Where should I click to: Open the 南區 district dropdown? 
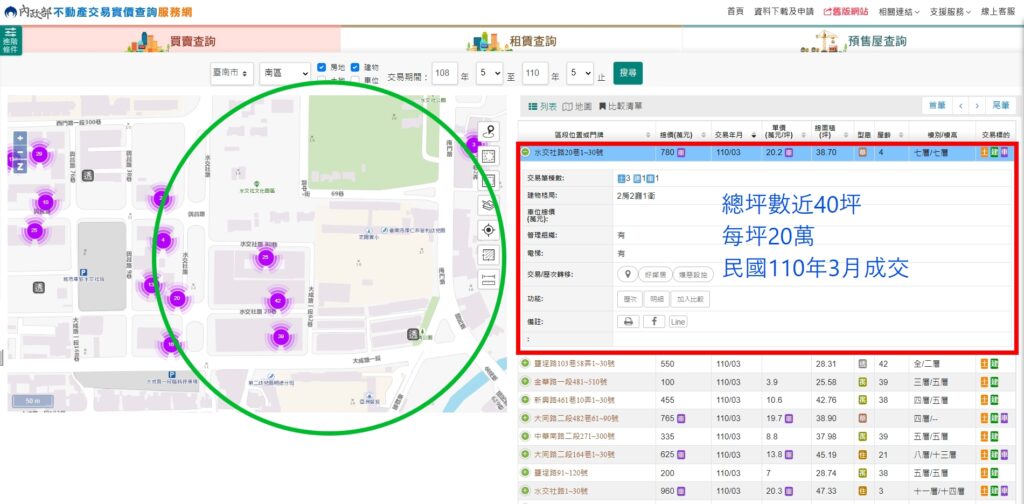(x=284, y=74)
